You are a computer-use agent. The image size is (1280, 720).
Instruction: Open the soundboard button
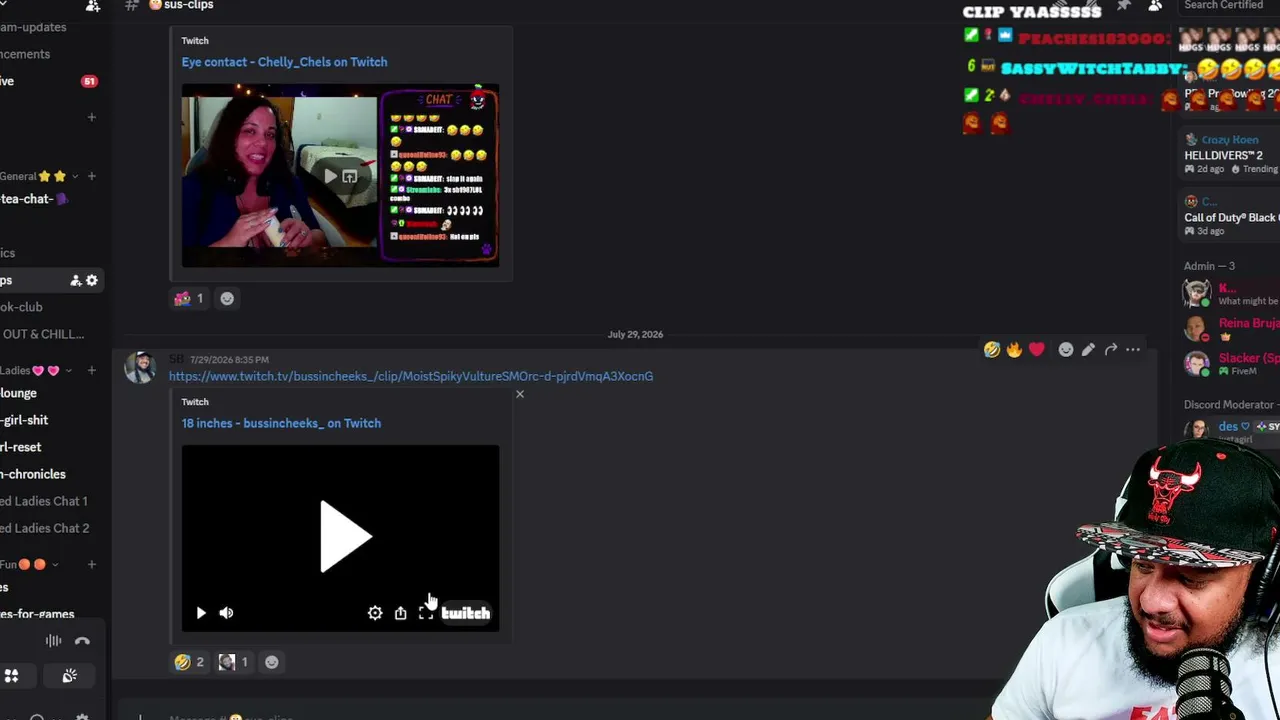click(x=69, y=676)
